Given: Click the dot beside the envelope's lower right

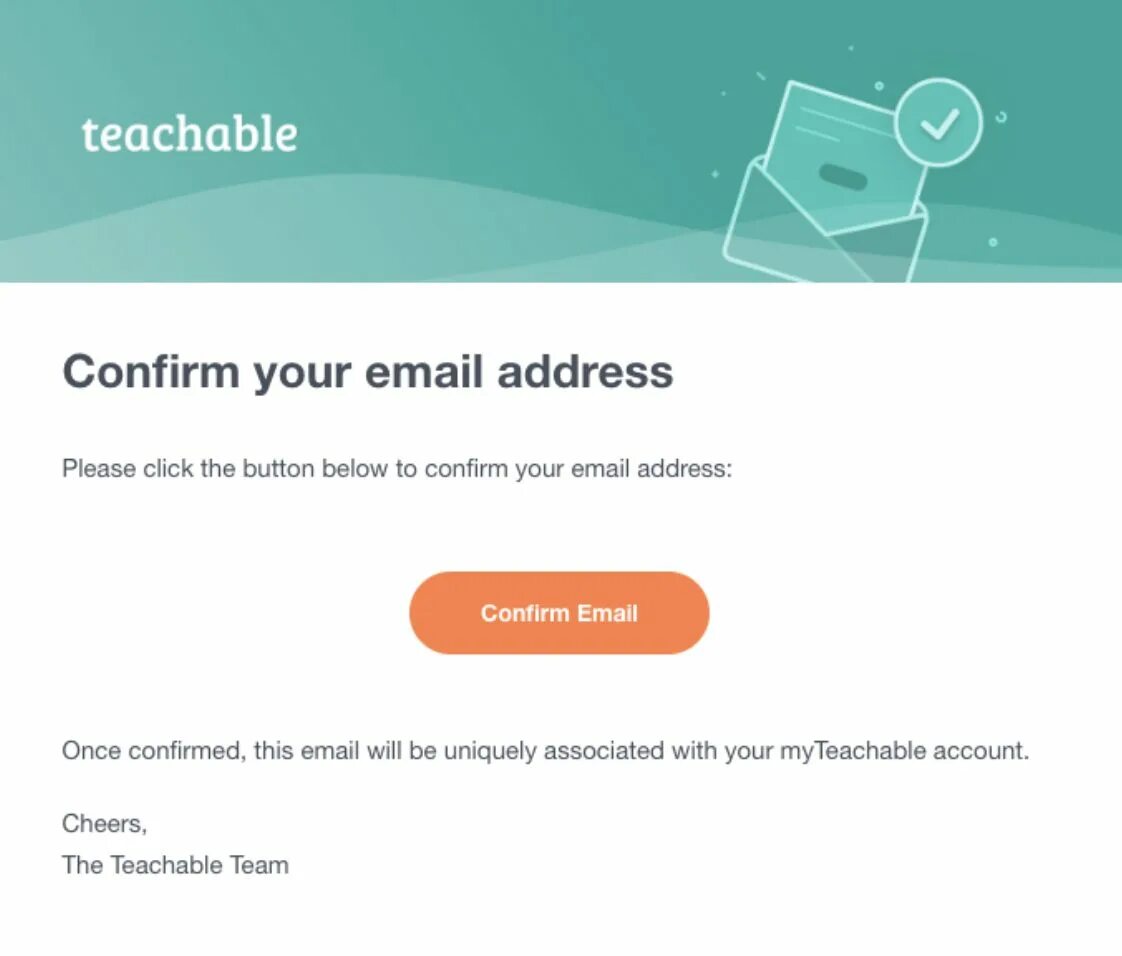Looking at the screenshot, I should pyautogui.click(x=992, y=242).
